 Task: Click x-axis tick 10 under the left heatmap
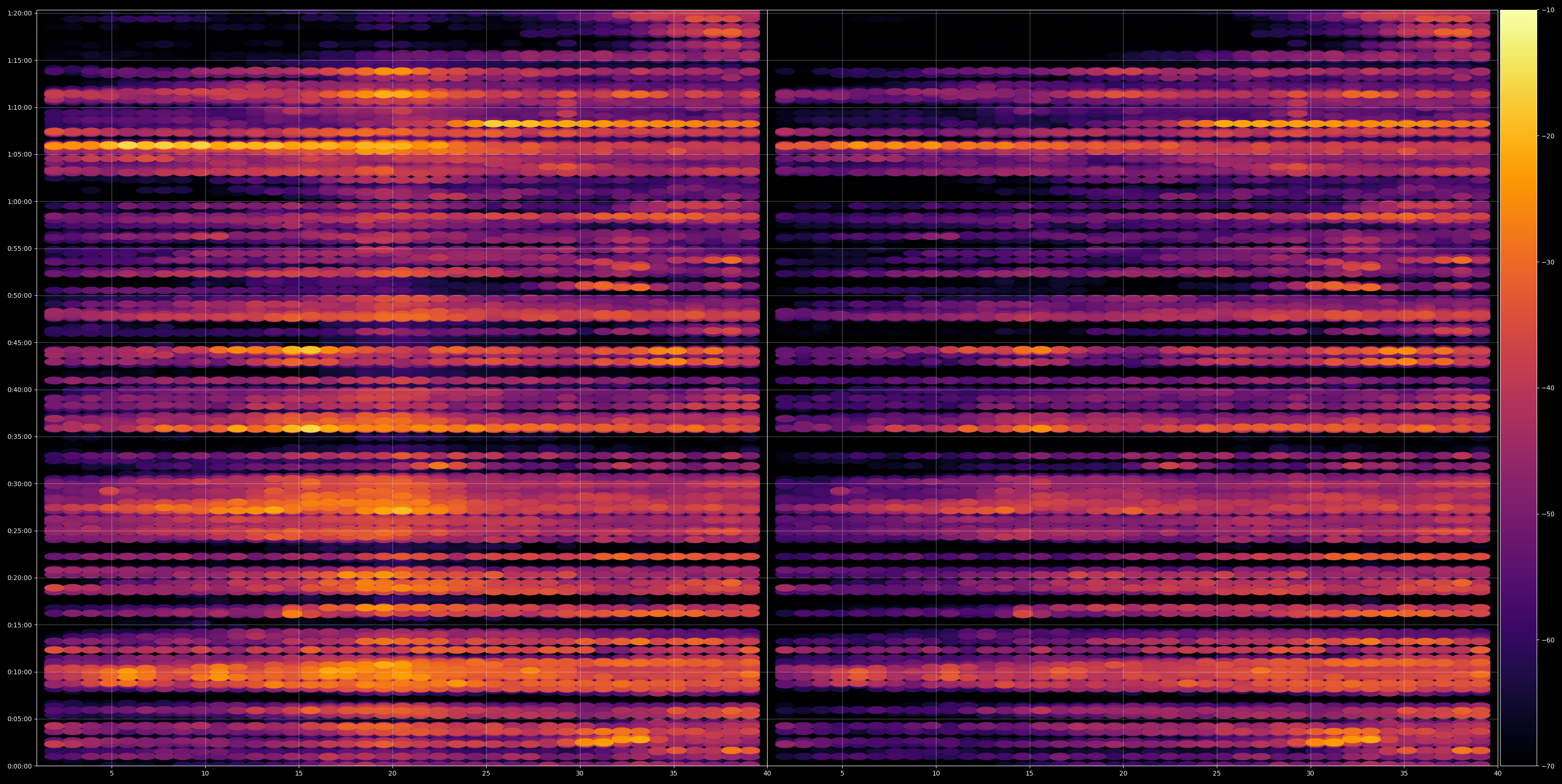205,774
